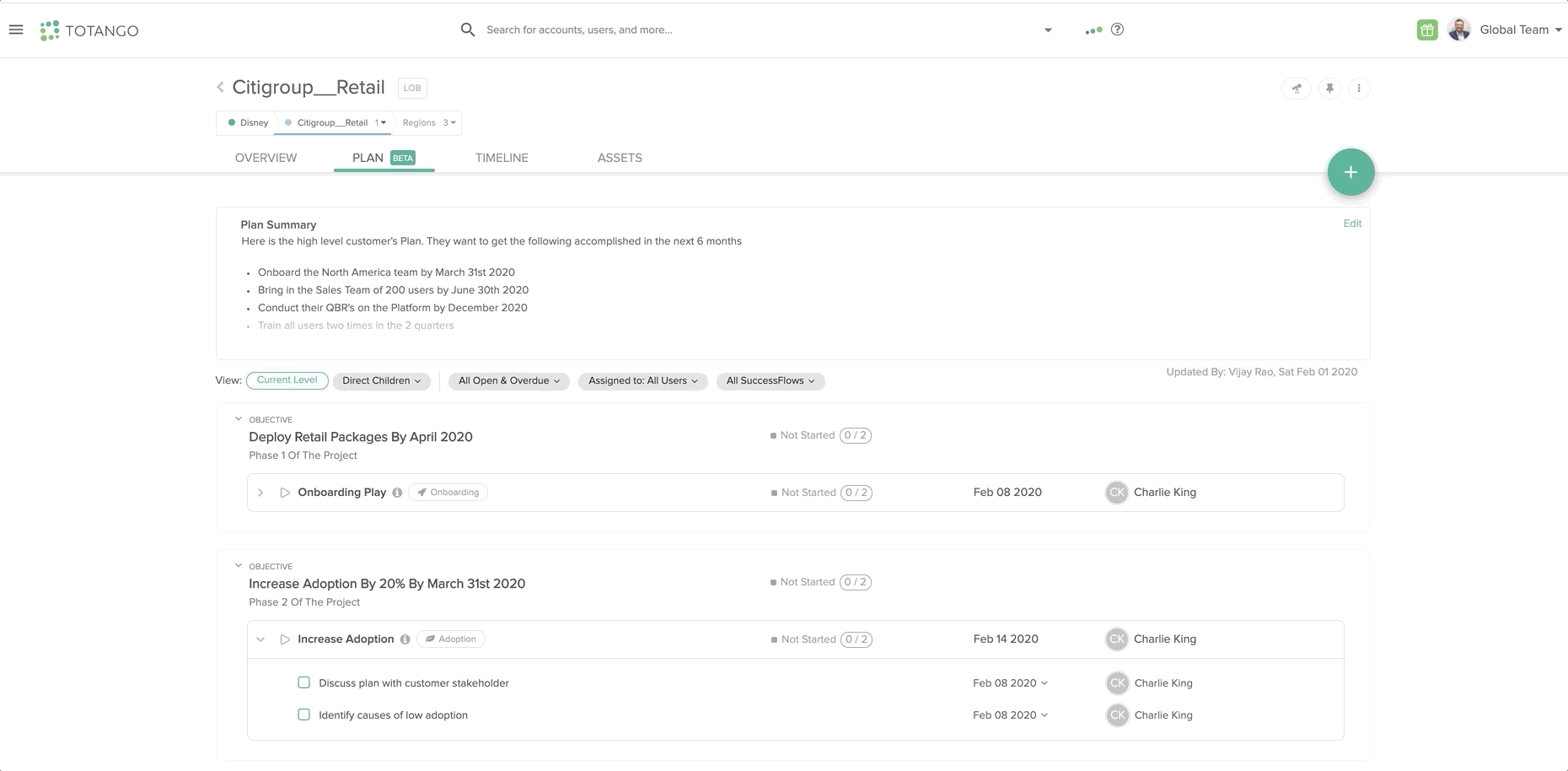Open the Citigroup__Retail breadcrumb dropdown
Screen dimensions: 1568x771
383,123
